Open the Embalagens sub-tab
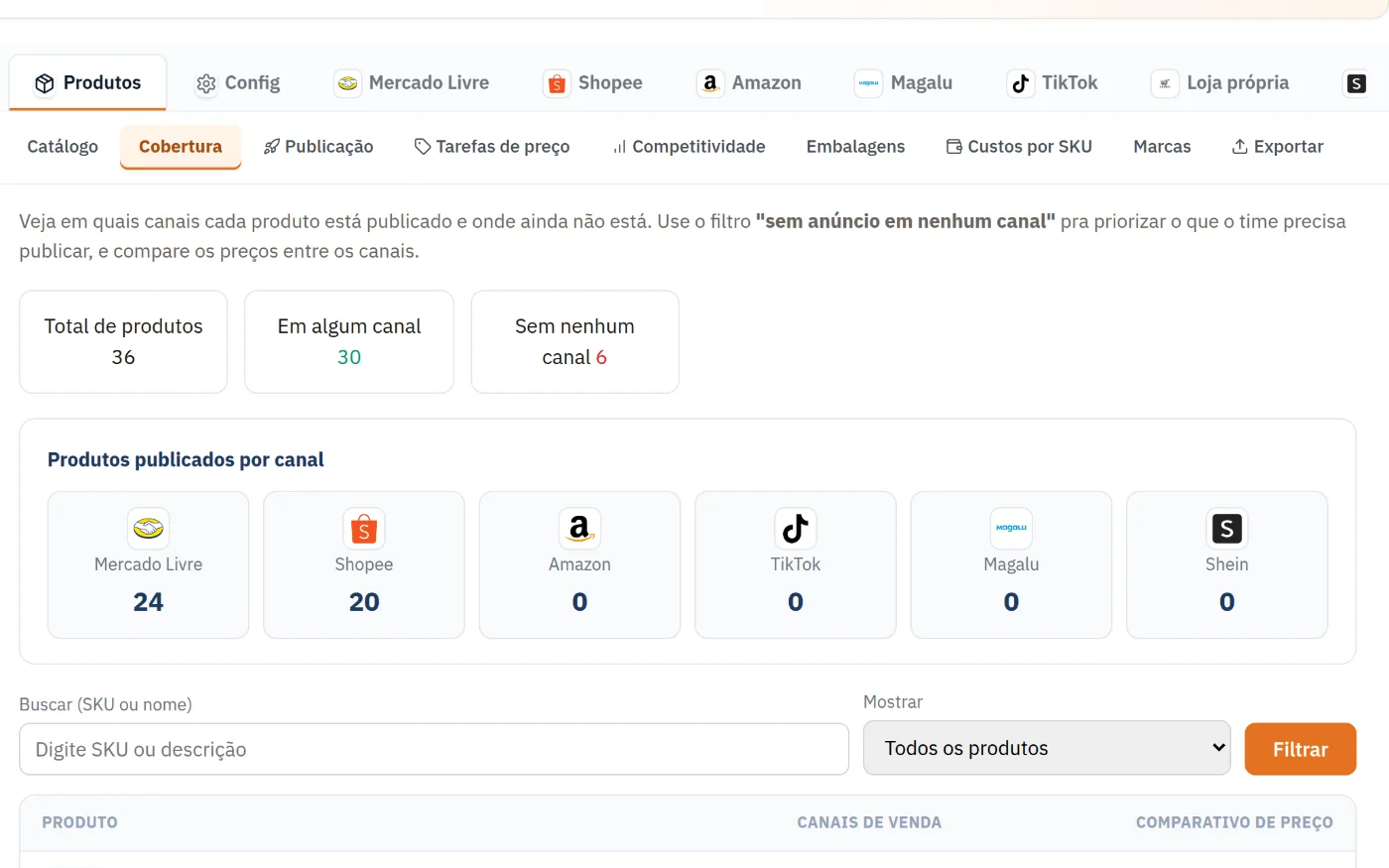Screen dimensions: 1389x868 [855, 147]
